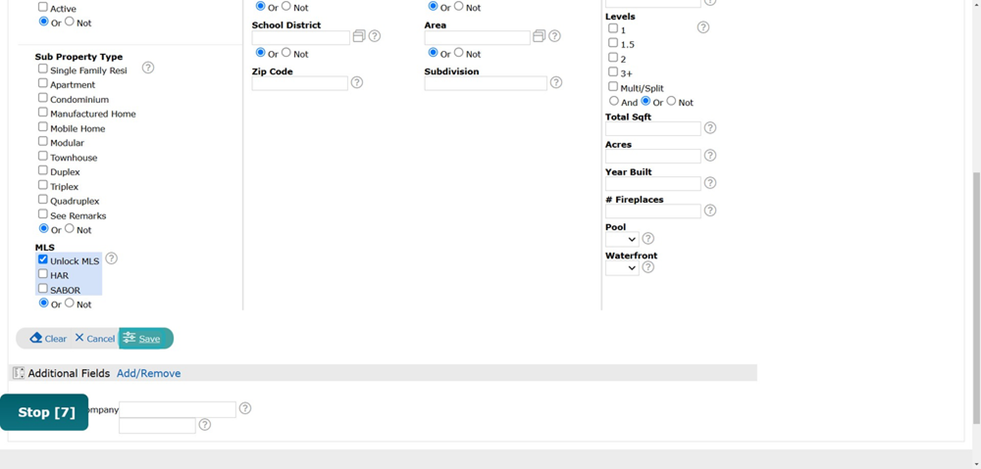This screenshot has height=469, width=981.
Task: Focus the Total Sqft input field
Action: pos(653,128)
